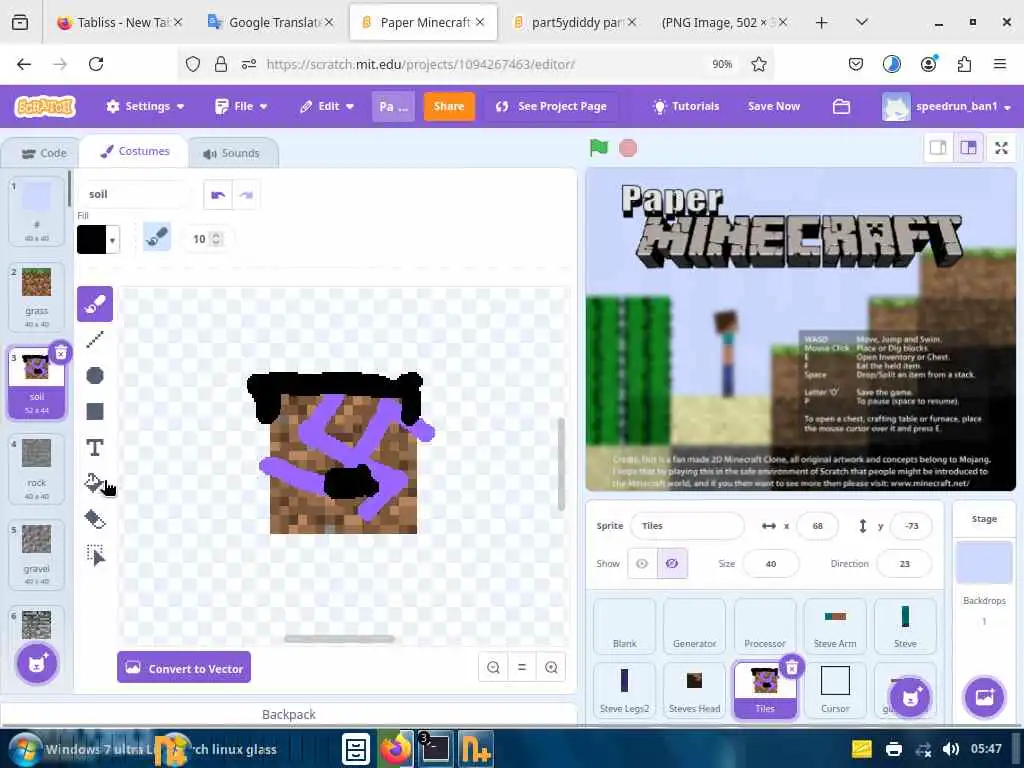
Task: Zoom in the costume canvas
Action: [x=551, y=667]
